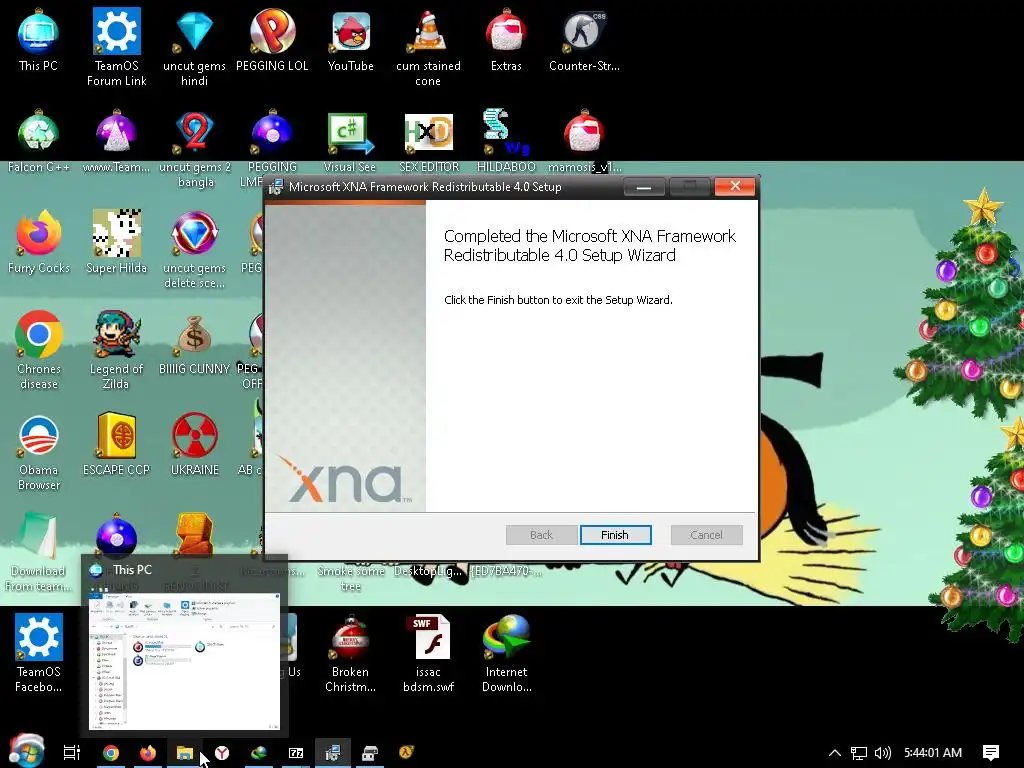Open the Visual See C# icon
This screenshot has height=768, width=1024.
tap(350, 140)
